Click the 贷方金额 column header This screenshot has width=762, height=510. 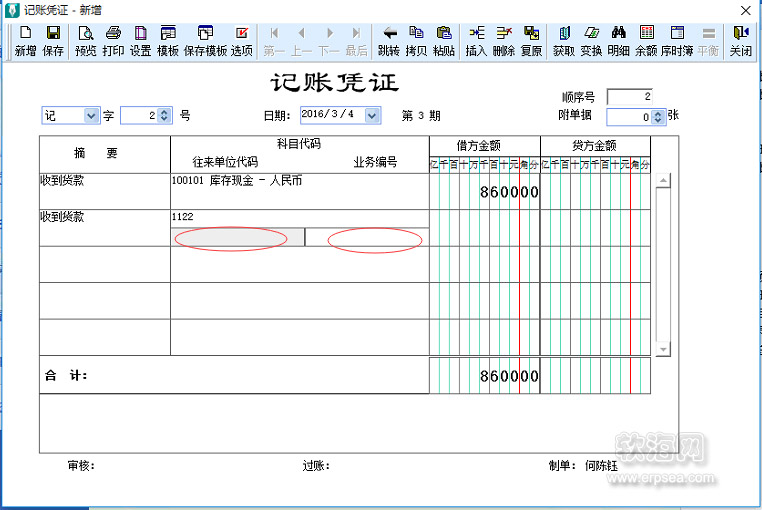594,145
